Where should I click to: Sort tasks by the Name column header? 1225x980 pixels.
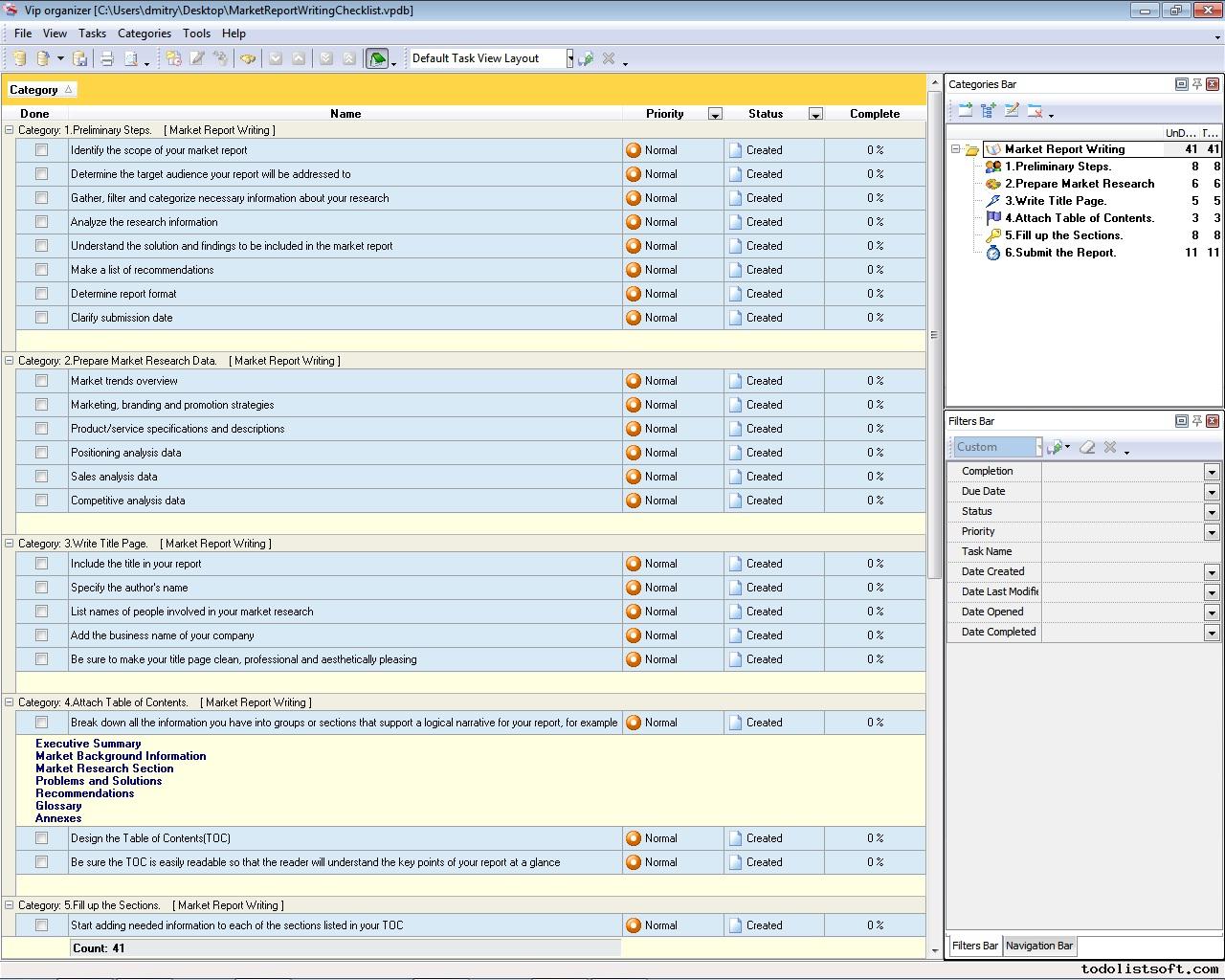coord(345,114)
